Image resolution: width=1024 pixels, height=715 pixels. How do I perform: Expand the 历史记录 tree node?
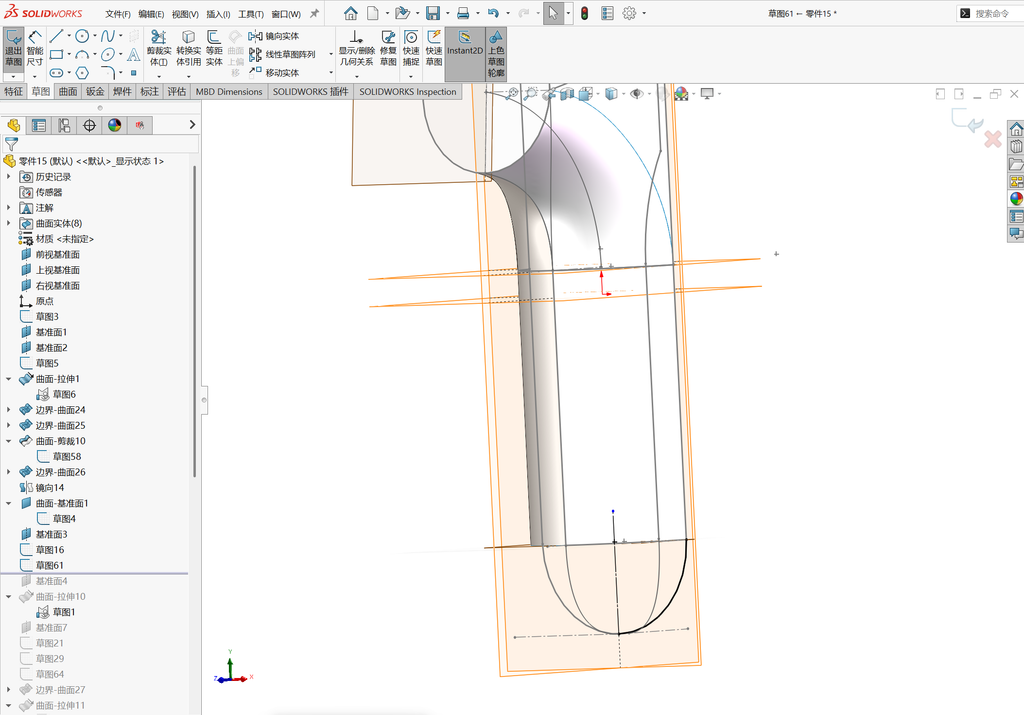[x=8, y=177]
